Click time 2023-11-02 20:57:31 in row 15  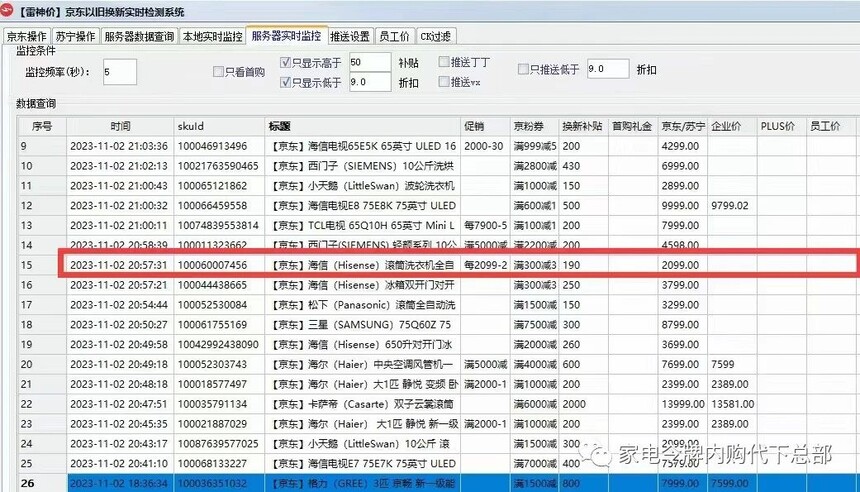(118, 265)
